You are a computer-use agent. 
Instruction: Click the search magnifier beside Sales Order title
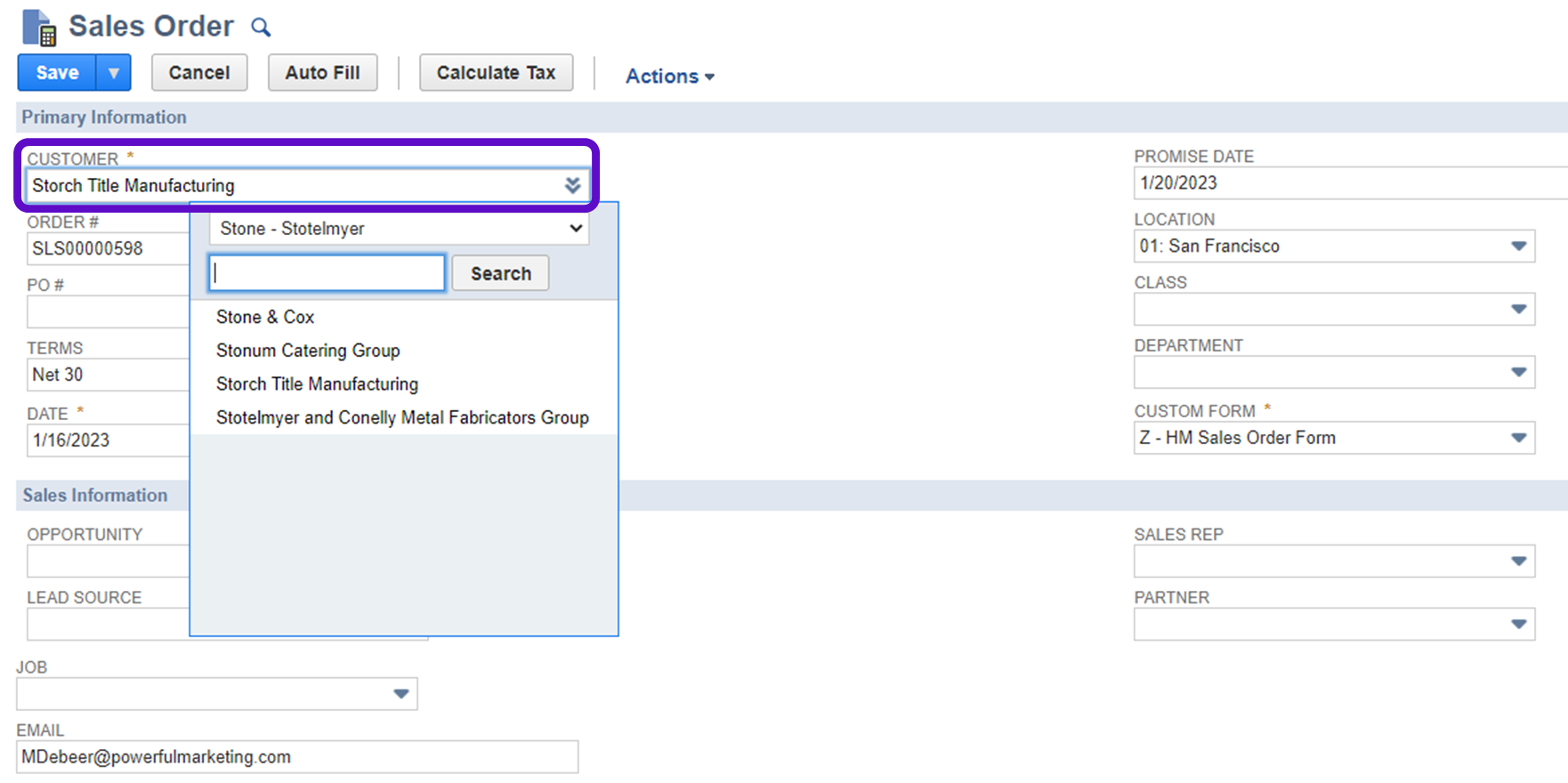(261, 28)
